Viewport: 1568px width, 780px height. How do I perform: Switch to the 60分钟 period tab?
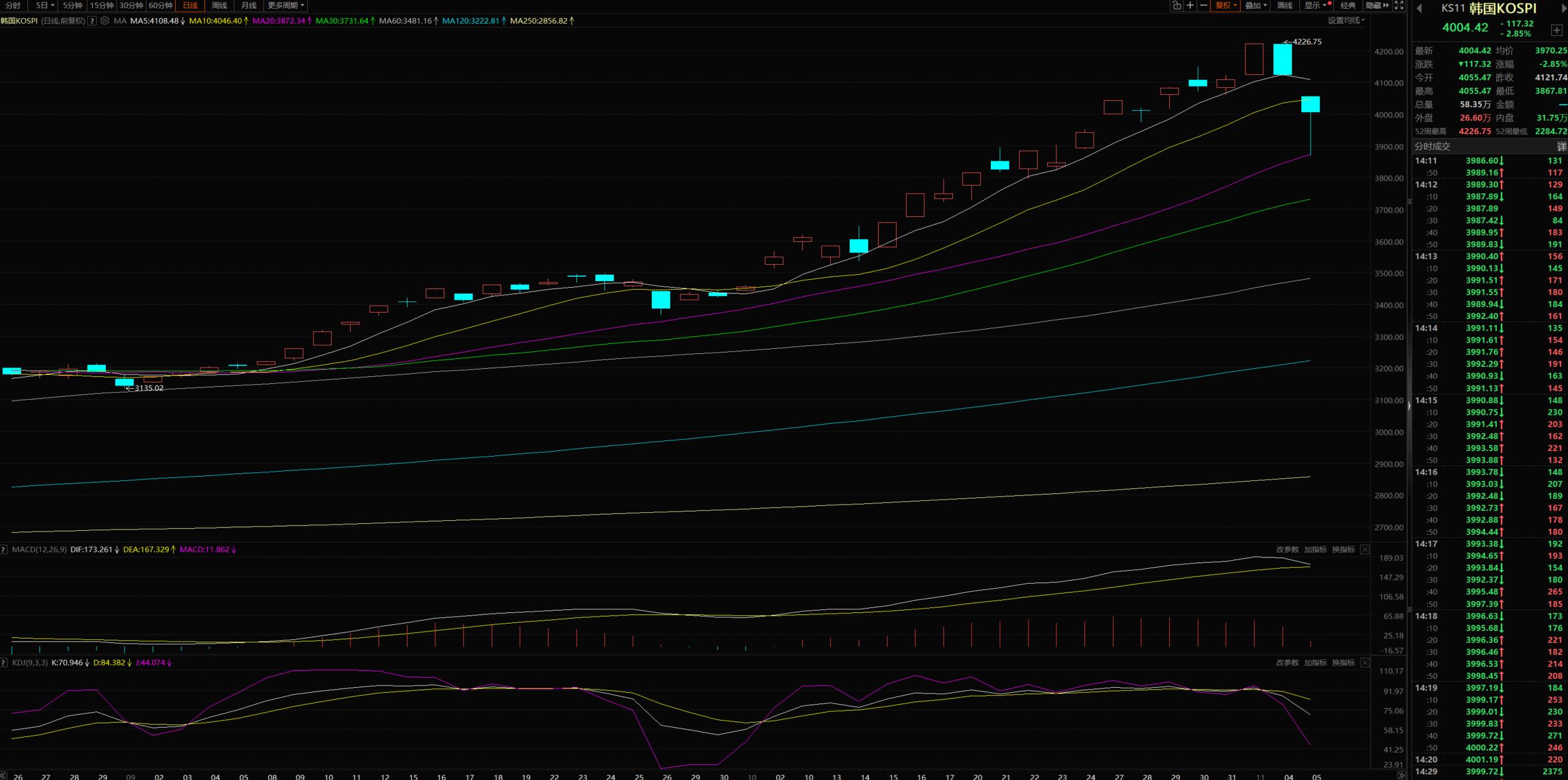point(160,6)
